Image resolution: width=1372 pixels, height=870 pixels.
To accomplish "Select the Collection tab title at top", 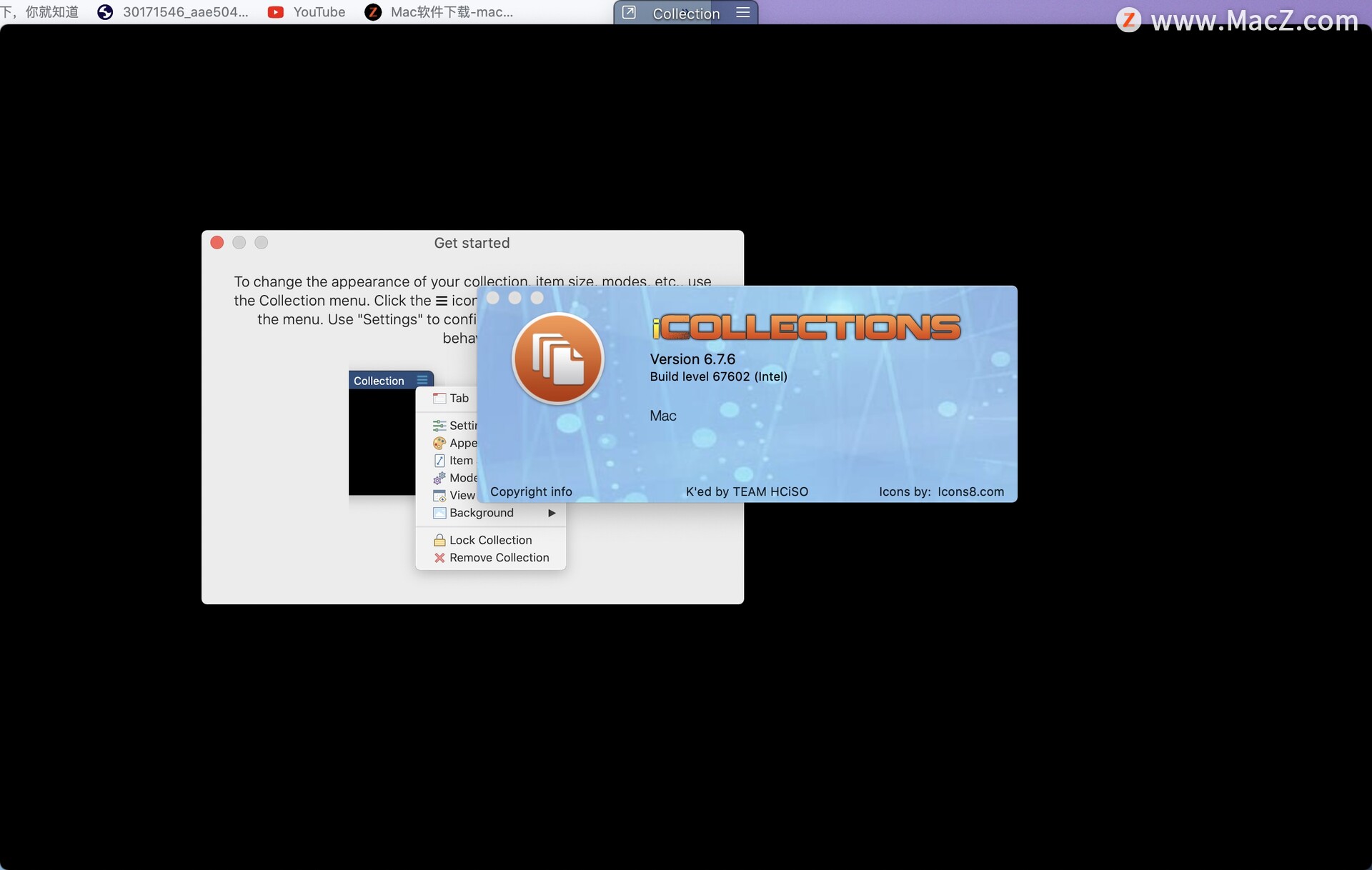I will [x=686, y=14].
